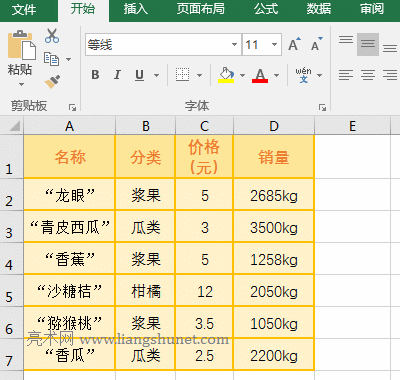Screen dimensions: 400x380
Task: Expand the phonetic guide dropdown arrow
Action: [319, 75]
